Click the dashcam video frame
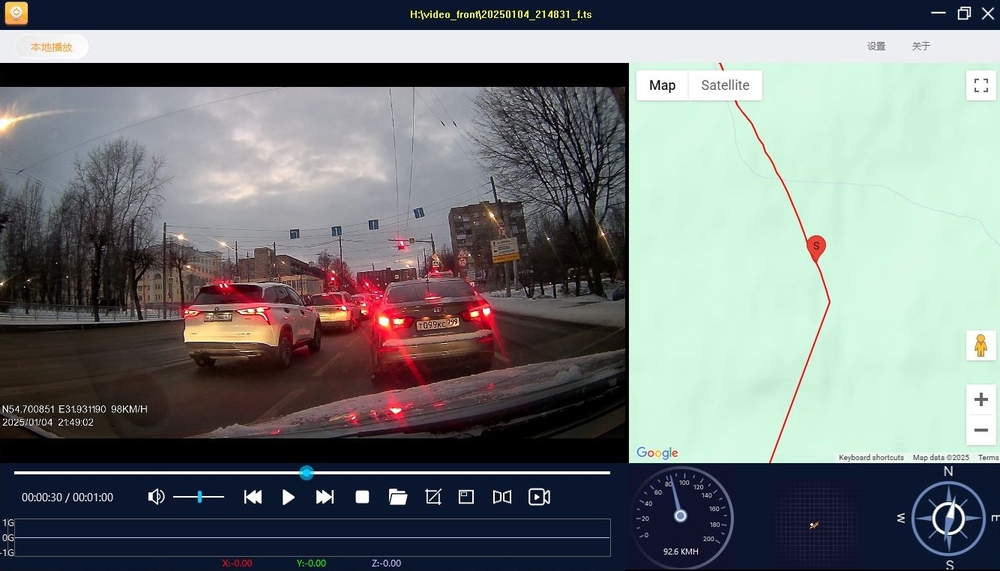Image resolution: width=1000 pixels, height=571 pixels. click(313, 262)
